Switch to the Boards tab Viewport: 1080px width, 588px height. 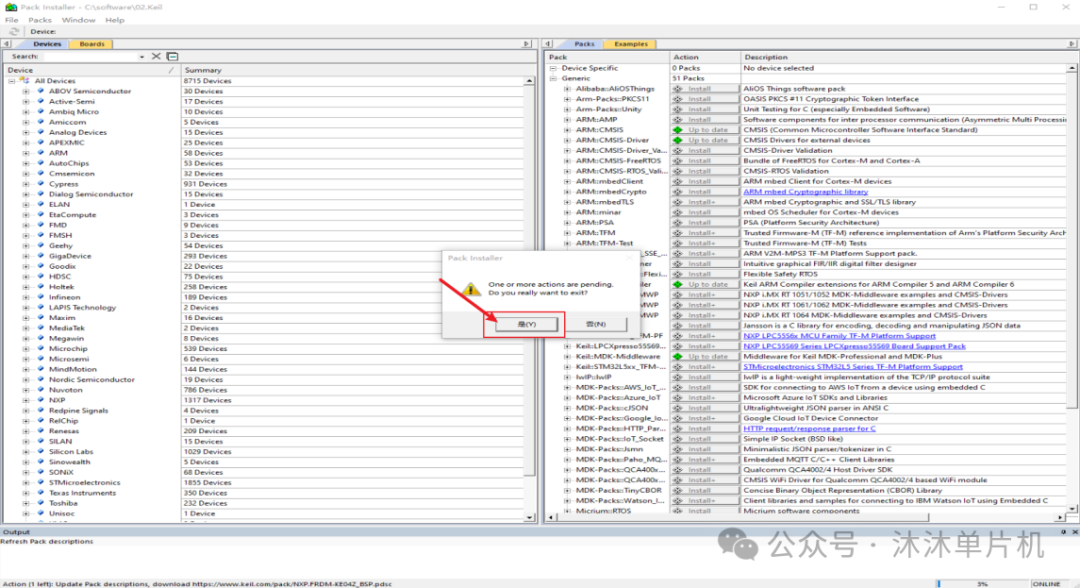click(92, 44)
